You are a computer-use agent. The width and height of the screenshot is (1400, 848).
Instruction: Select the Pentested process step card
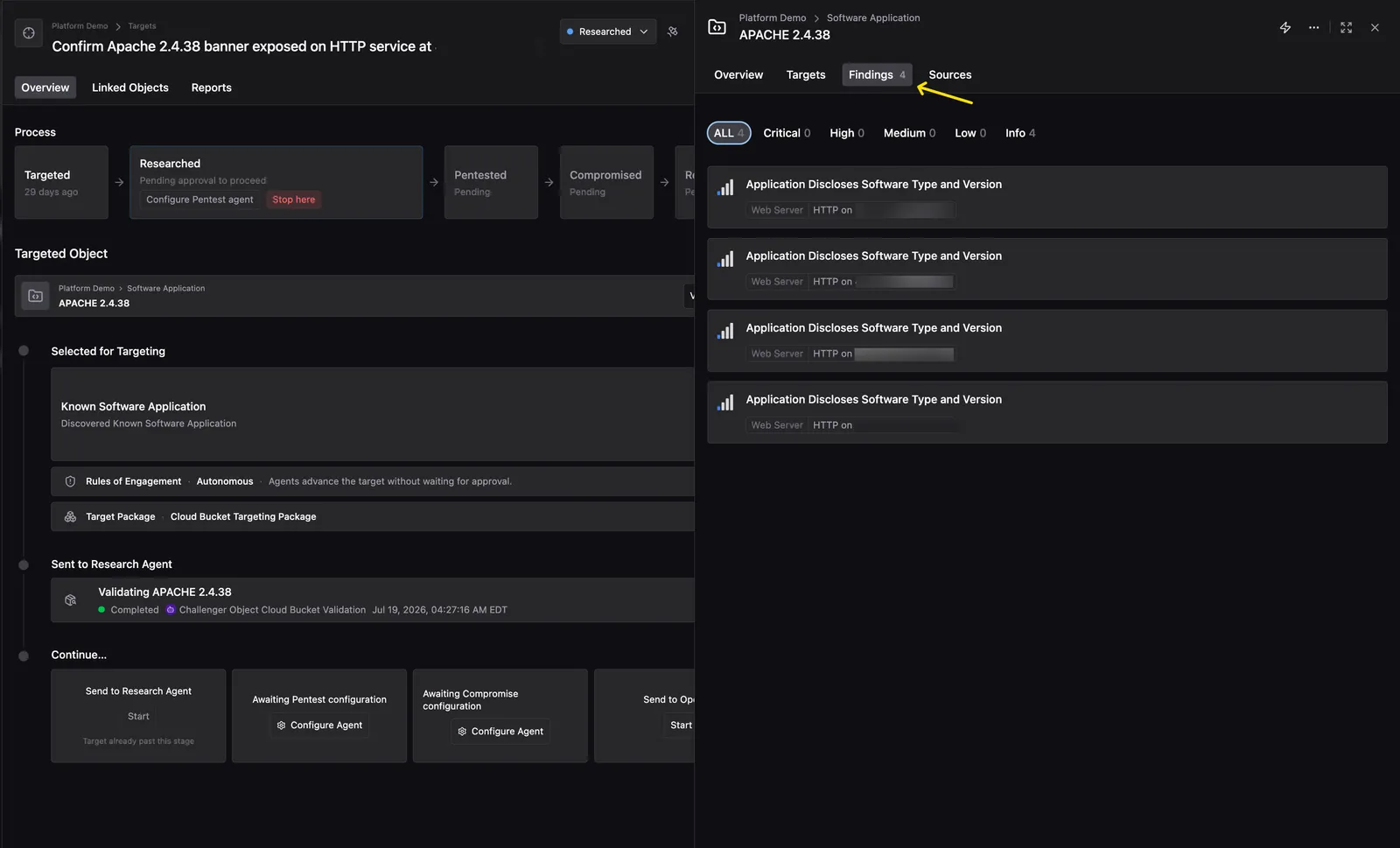pyautogui.click(x=491, y=182)
